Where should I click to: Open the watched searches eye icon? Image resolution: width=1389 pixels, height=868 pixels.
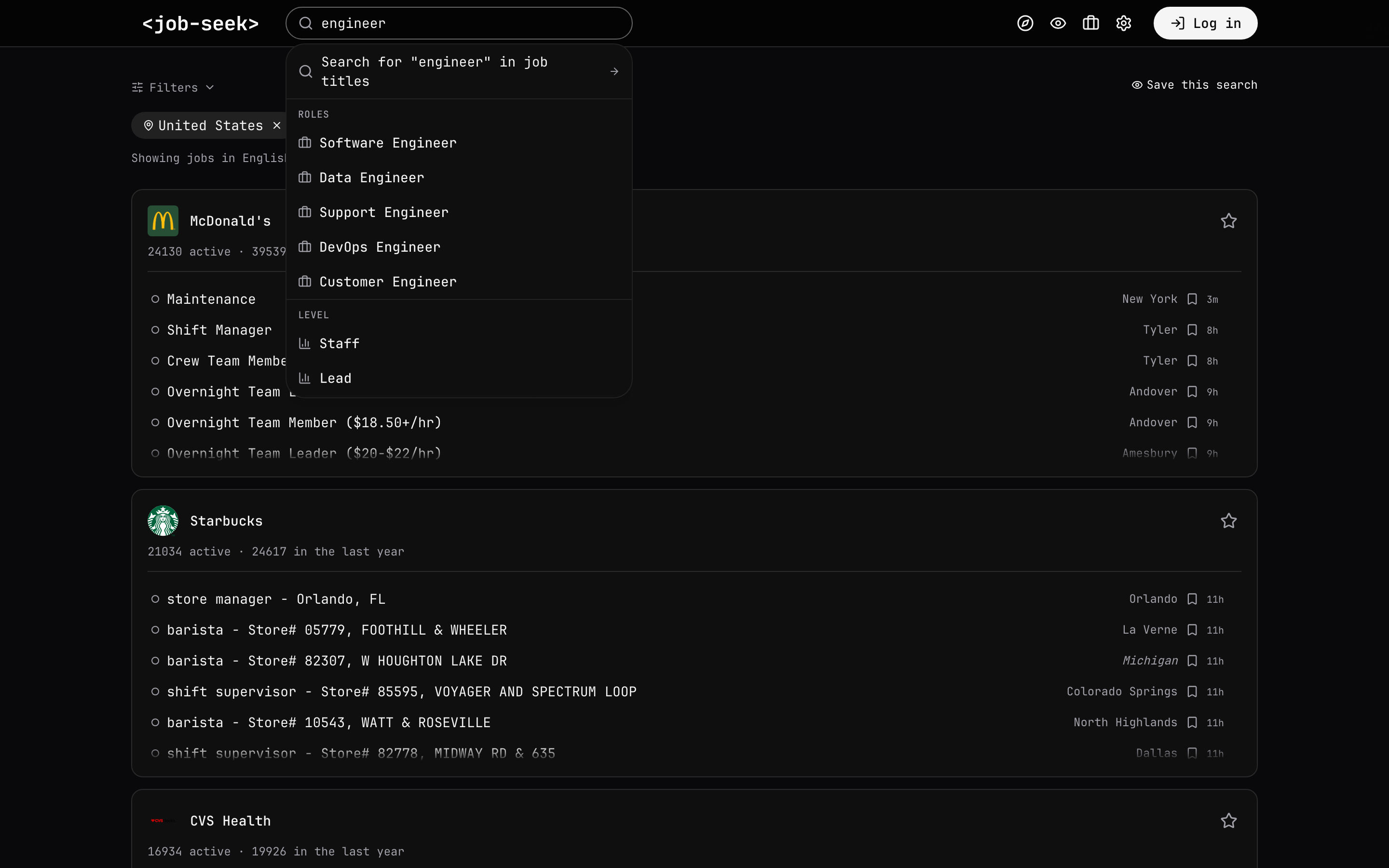click(1058, 24)
